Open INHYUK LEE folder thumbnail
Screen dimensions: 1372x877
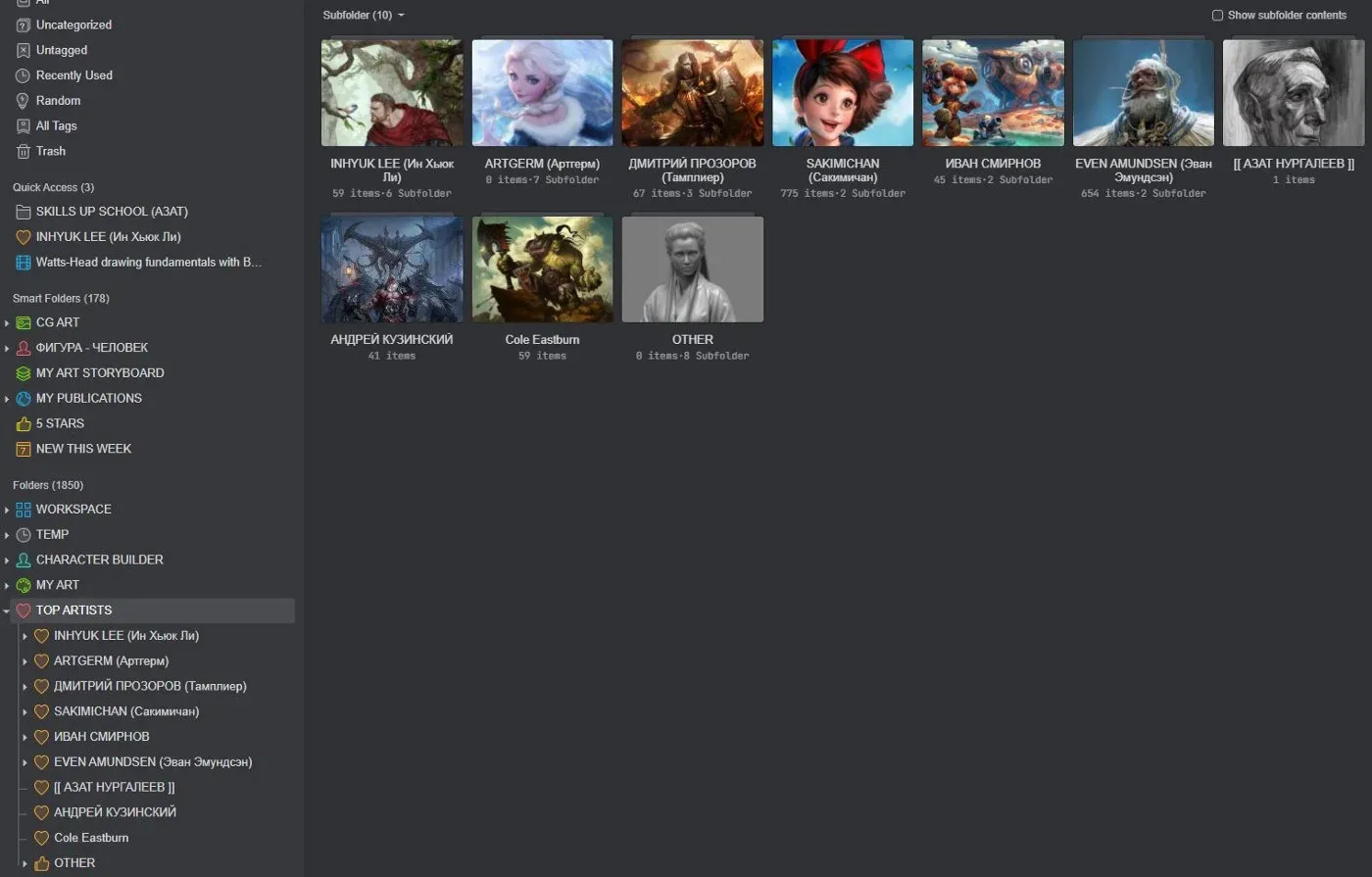click(x=392, y=93)
